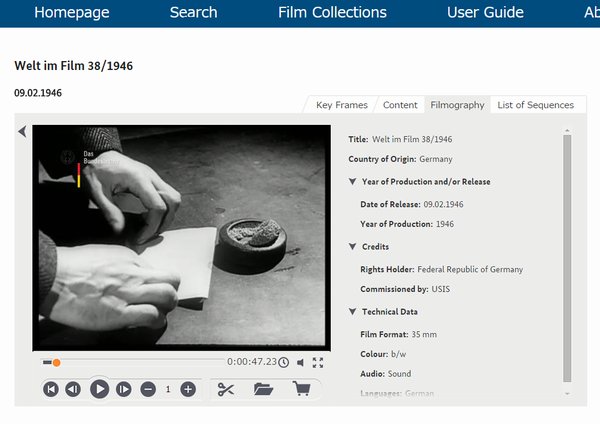Image resolution: width=600 pixels, height=424 pixels.
Task: Mute the video with speaker icon
Action: [300, 363]
